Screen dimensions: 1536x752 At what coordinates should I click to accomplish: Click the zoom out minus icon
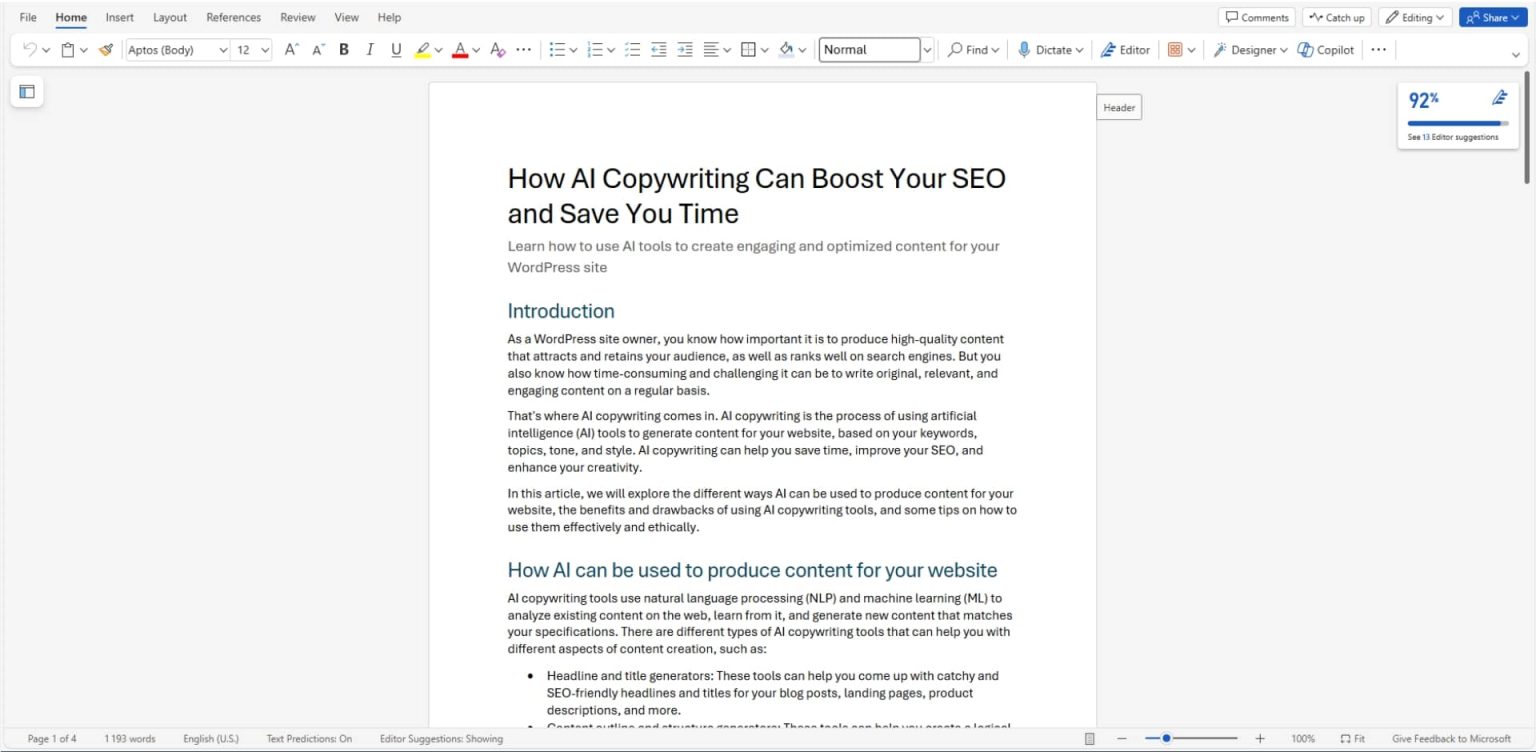(1122, 739)
